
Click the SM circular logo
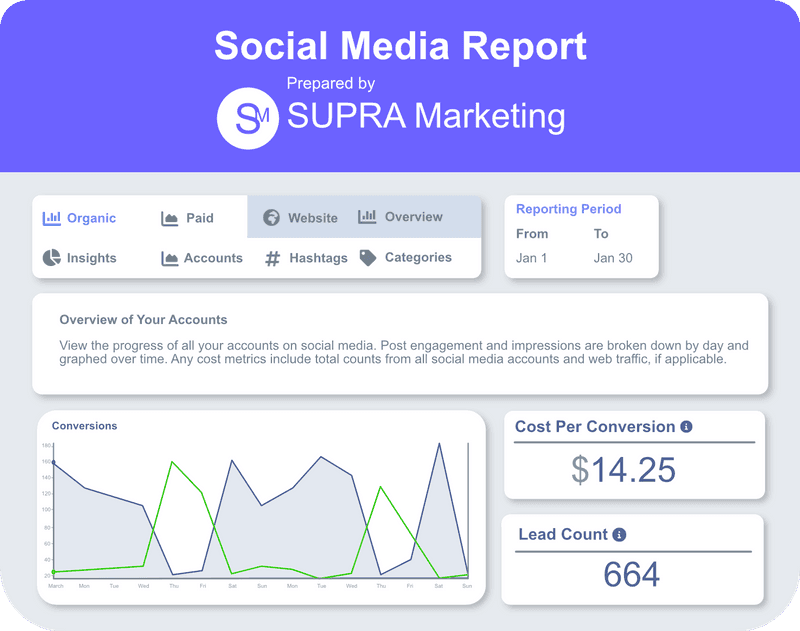(x=247, y=118)
